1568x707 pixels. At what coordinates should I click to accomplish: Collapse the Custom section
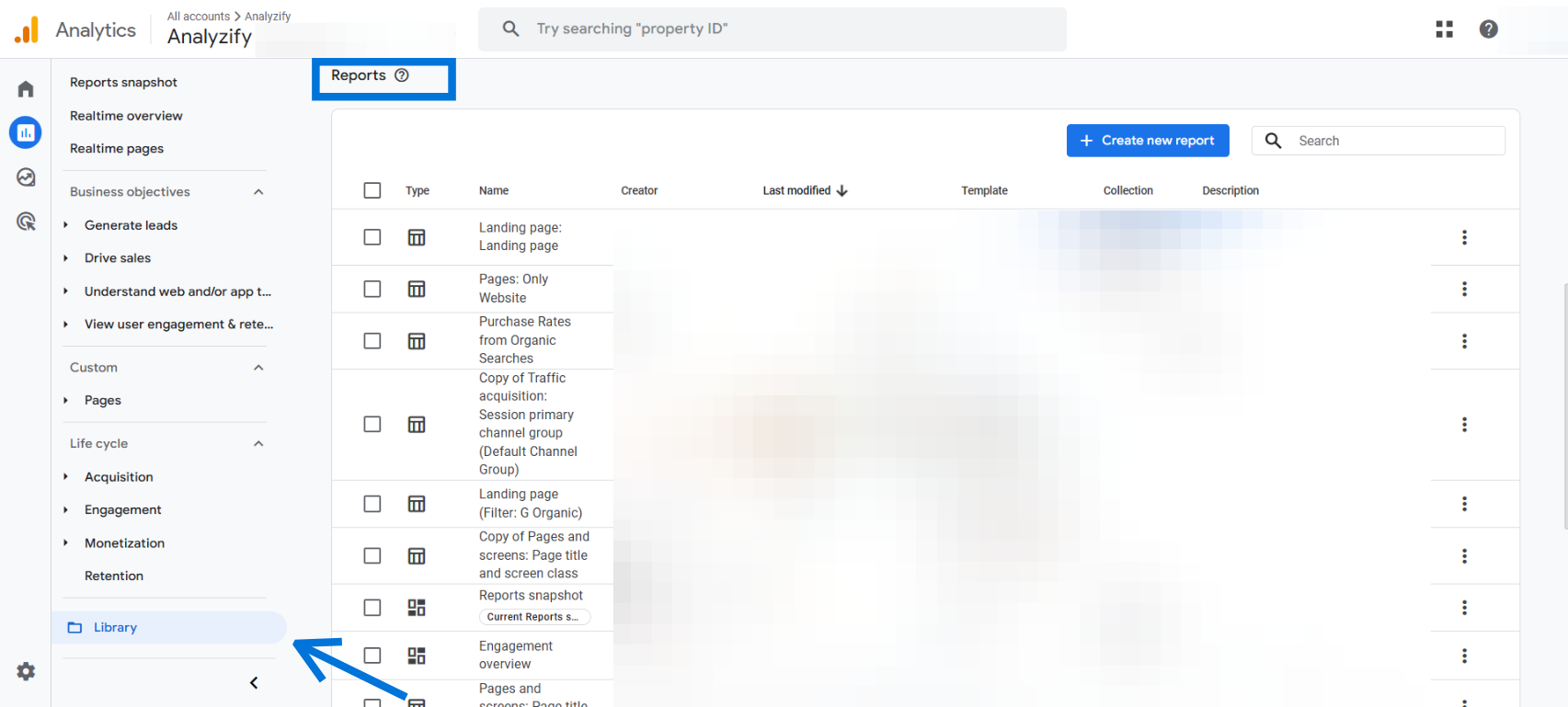(x=258, y=368)
